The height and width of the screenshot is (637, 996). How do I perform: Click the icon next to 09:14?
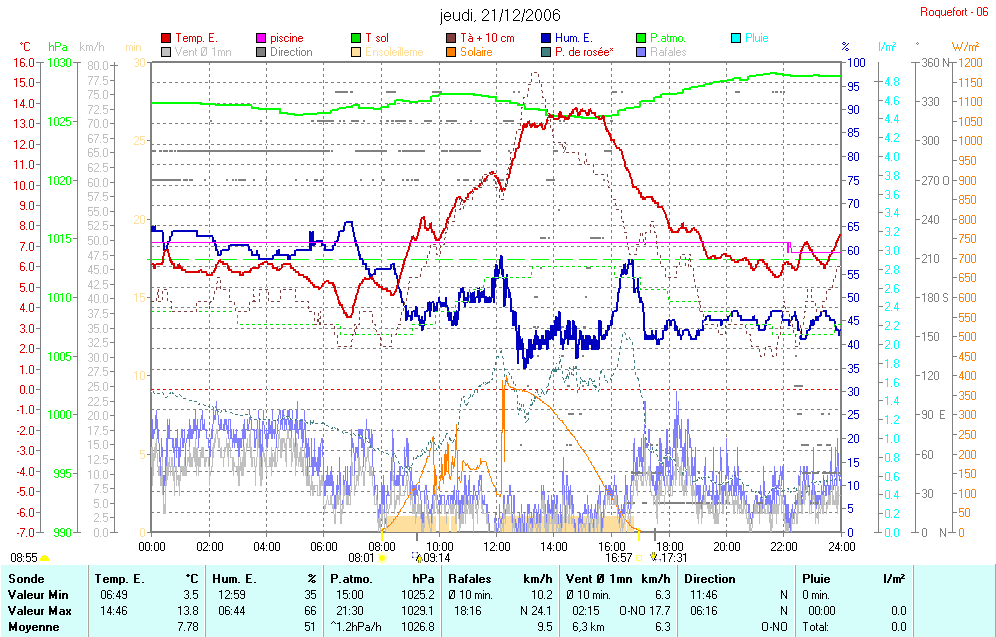coord(418,558)
